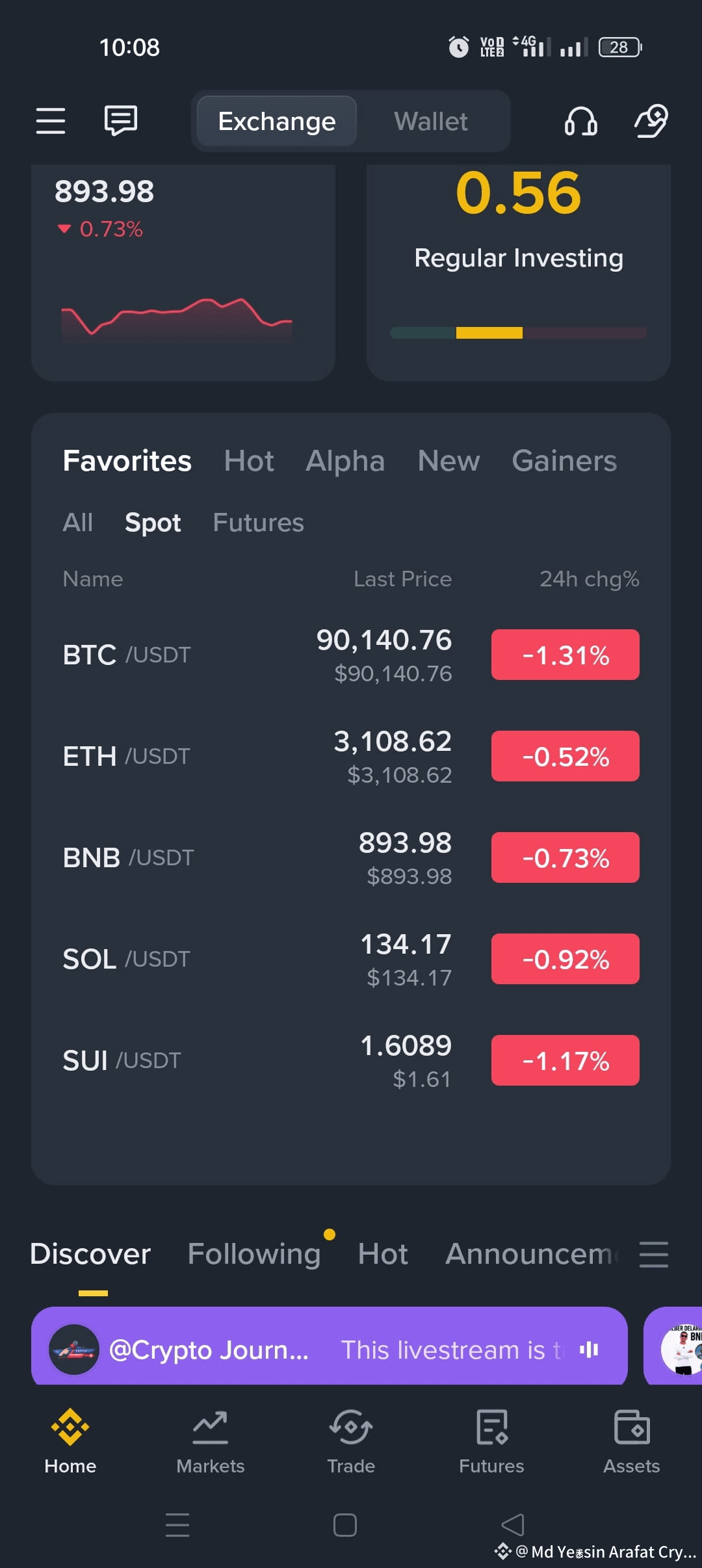Toggle the BTC 24h change percentage badge
702x1568 pixels.
[x=565, y=655]
